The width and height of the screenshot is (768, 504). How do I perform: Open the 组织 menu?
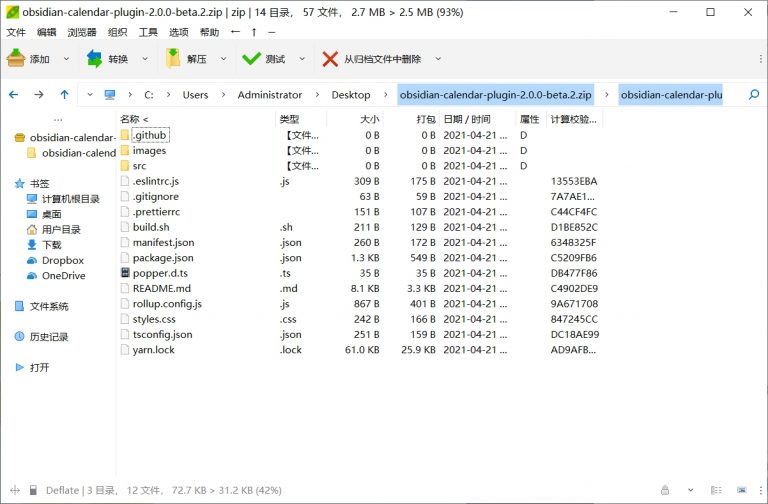(118, 32)
